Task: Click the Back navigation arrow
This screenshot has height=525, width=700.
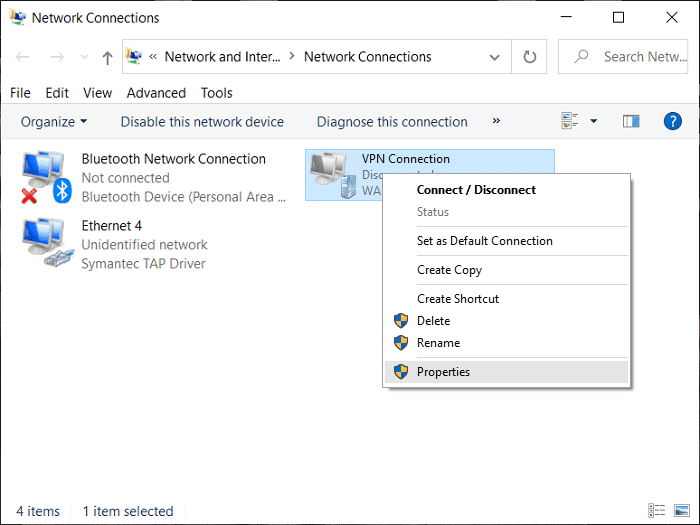Action: [x=22, y=57]
